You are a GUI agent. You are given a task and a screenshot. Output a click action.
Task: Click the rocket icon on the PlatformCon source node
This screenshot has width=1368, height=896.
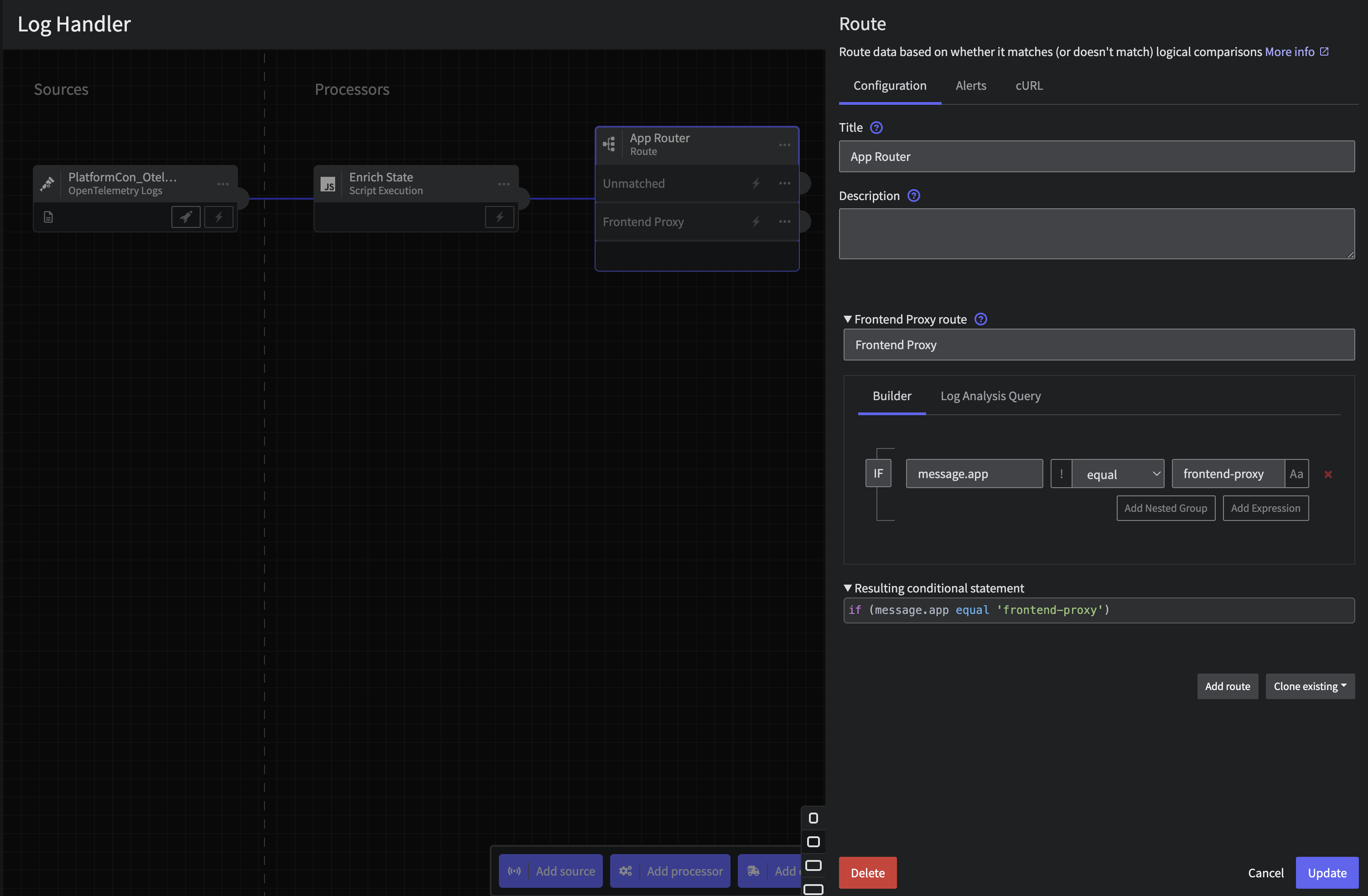pos(185,216)
